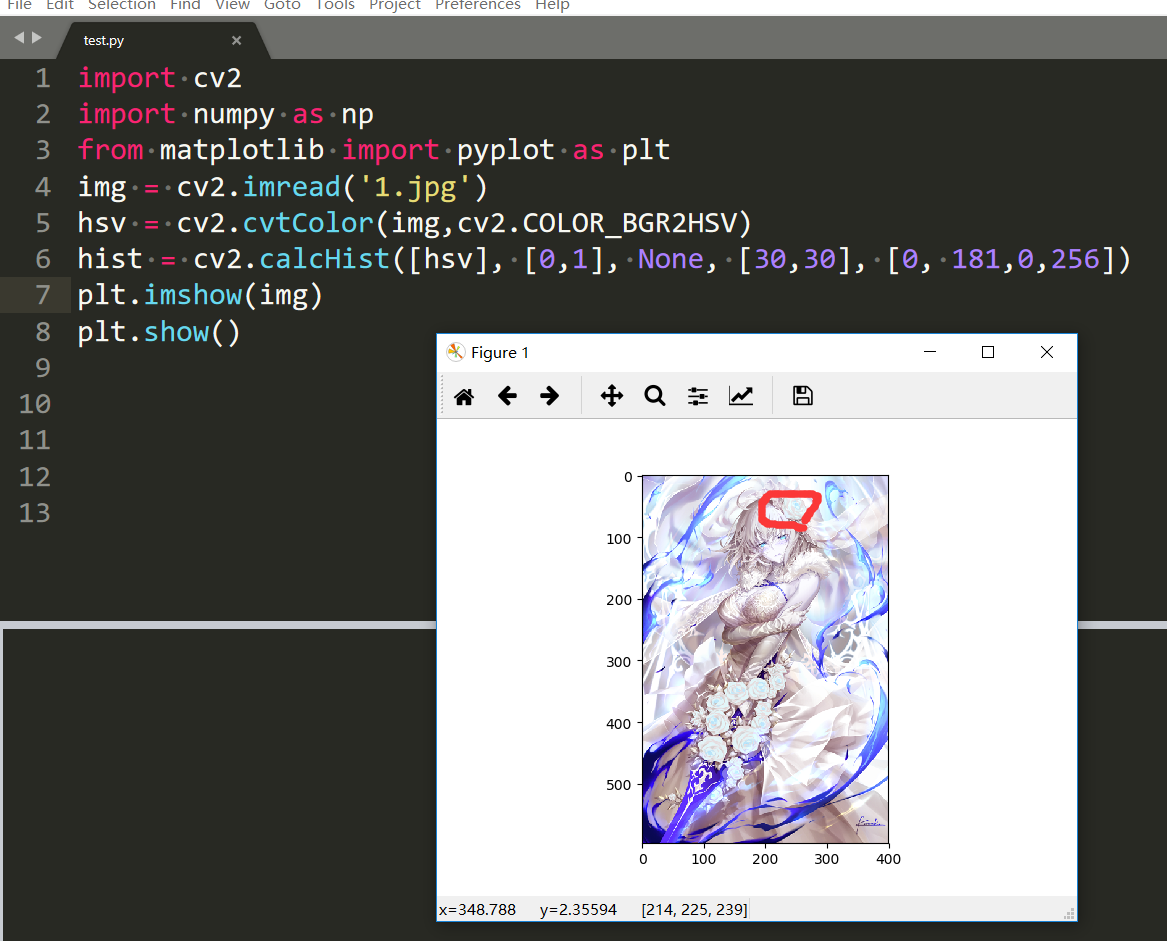Screen dimensions: 1167x941
Task: Minimize the Figure 1 window
Action: click(930, 352)
